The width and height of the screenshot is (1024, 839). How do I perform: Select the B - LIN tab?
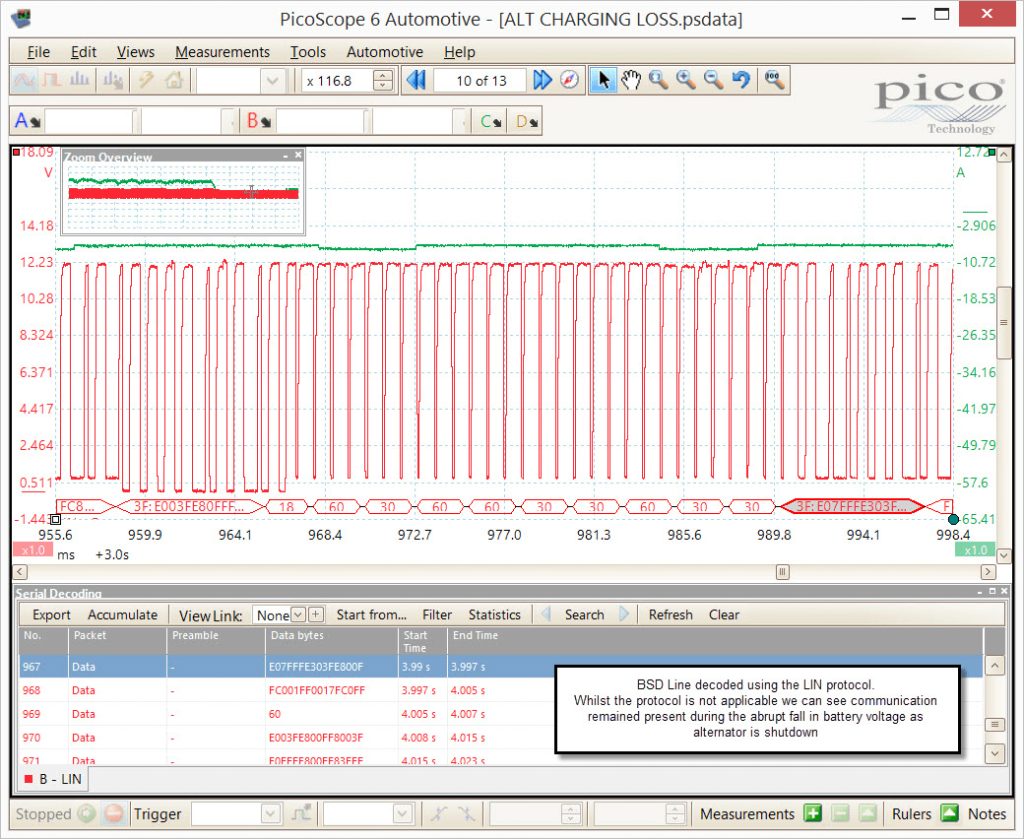coord(54,779)
